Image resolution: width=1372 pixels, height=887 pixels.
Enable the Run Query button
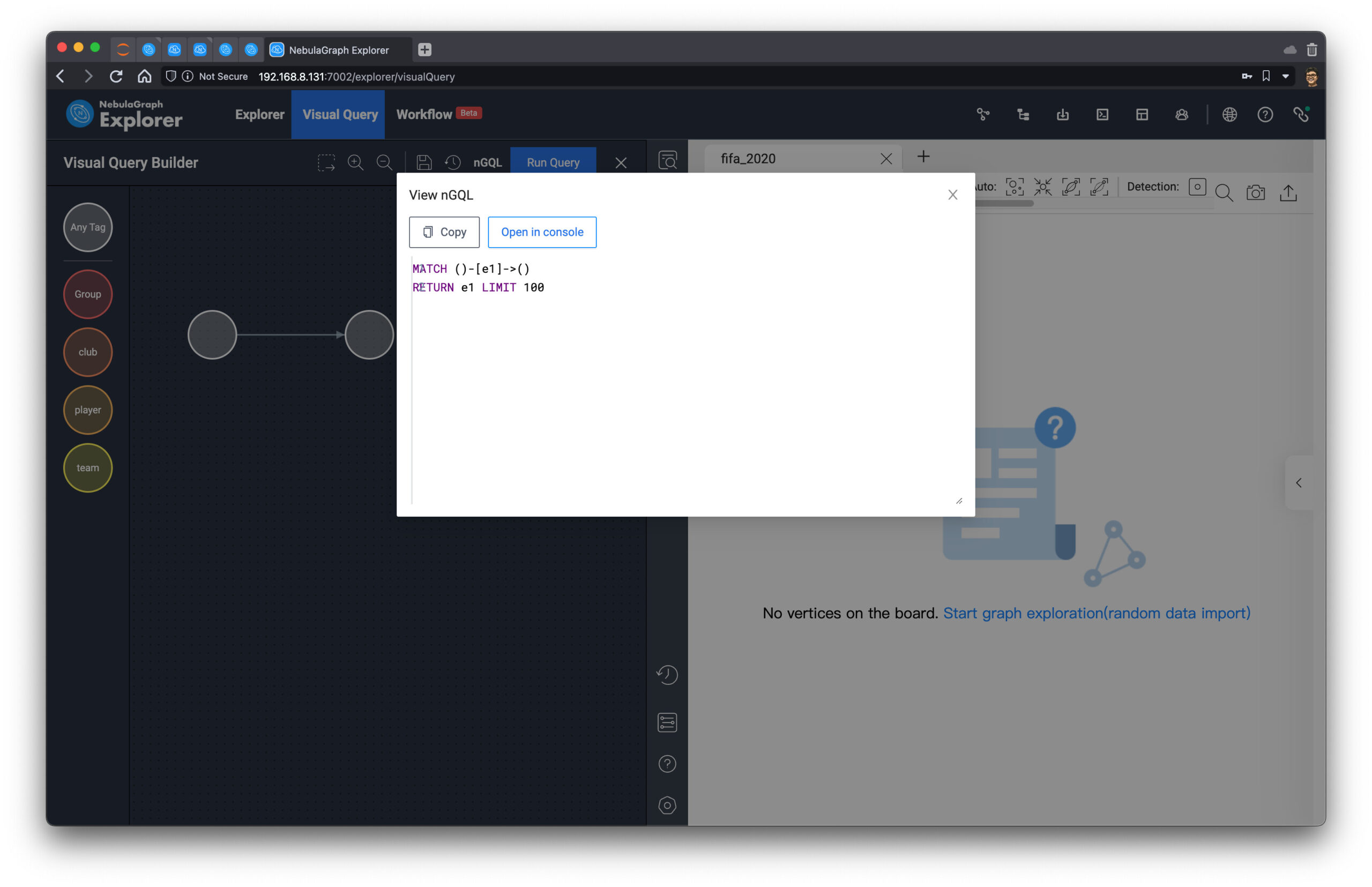[x=553, y=162]
